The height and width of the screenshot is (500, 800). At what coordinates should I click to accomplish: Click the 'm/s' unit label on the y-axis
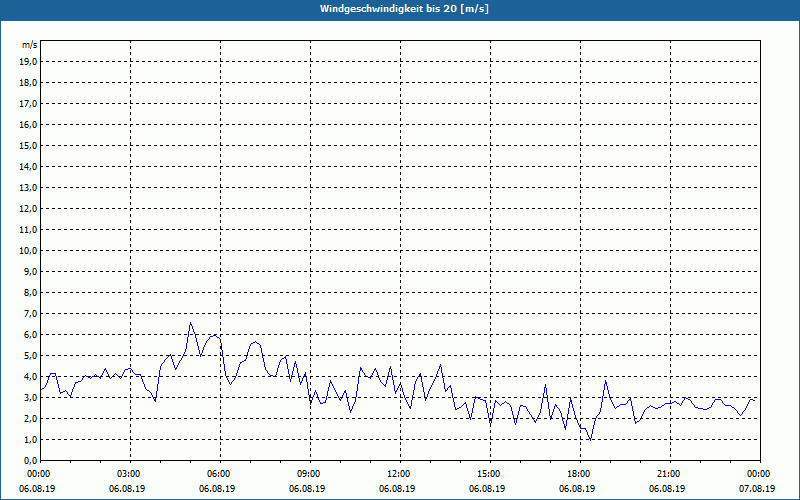click(30, 45)
